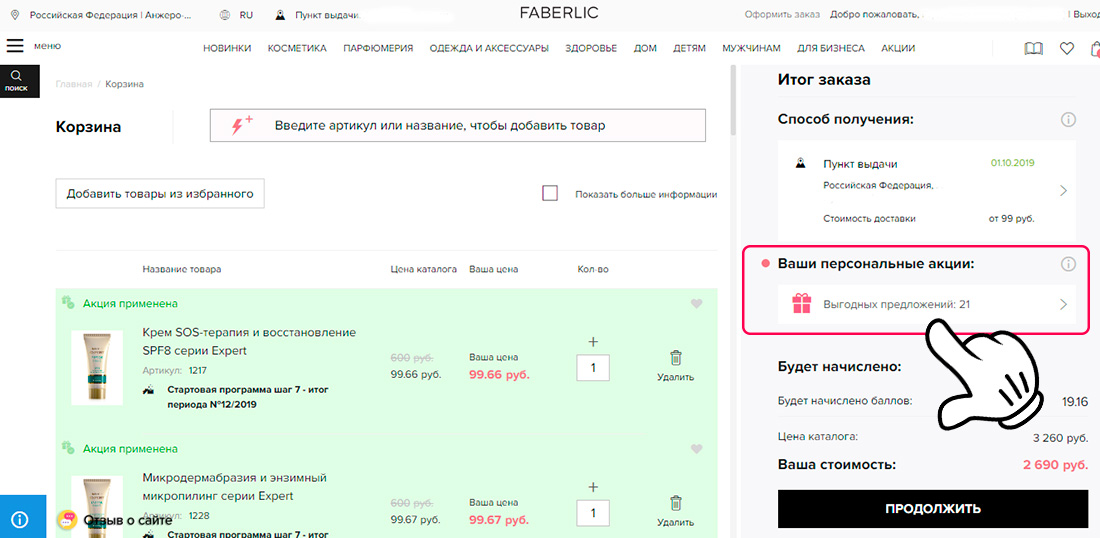This screenshot has width=1100, height=538.
Task: Click the cart list vertical scrollbar
Action: click(x=734, y=99)
